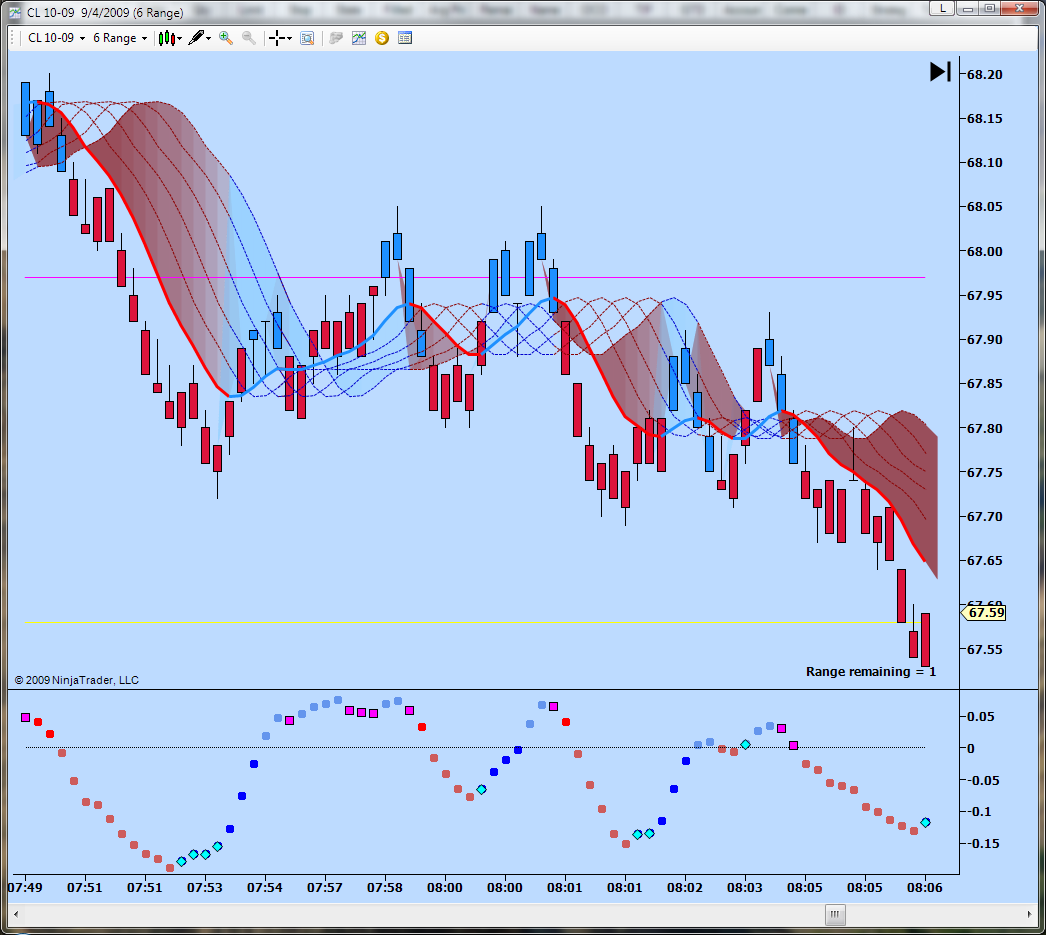Click the horizontal scrollbar left arrow
Viewport: 1046px width, 935px height.
click(x=16, y=914)
